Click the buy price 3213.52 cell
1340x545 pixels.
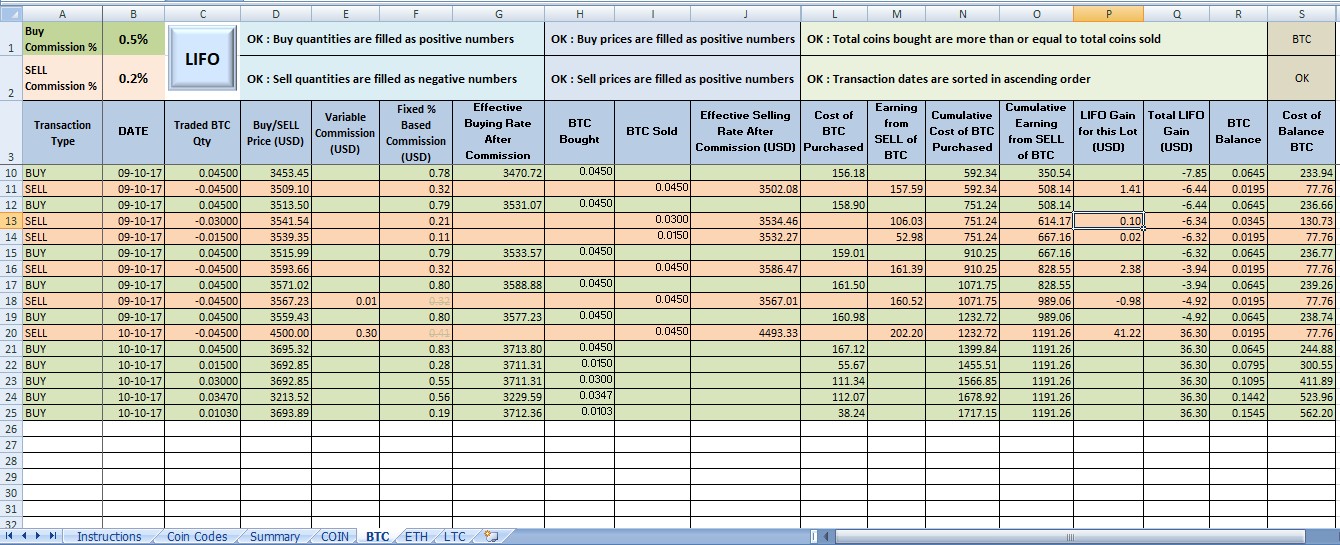point(275,397)
